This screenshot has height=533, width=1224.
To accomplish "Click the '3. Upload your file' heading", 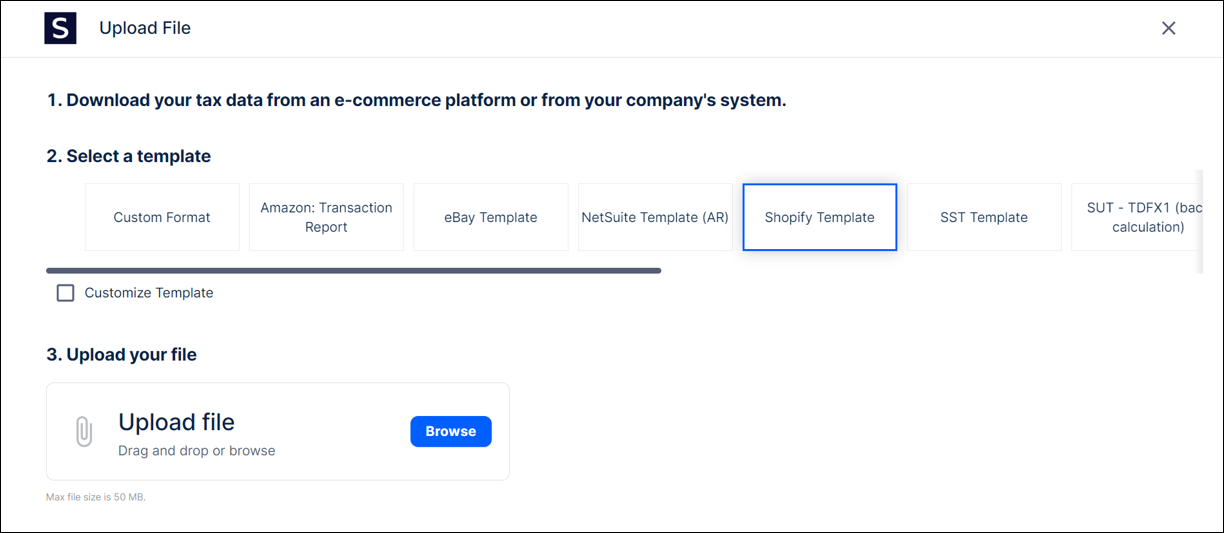I will click(x=121, y=355).
